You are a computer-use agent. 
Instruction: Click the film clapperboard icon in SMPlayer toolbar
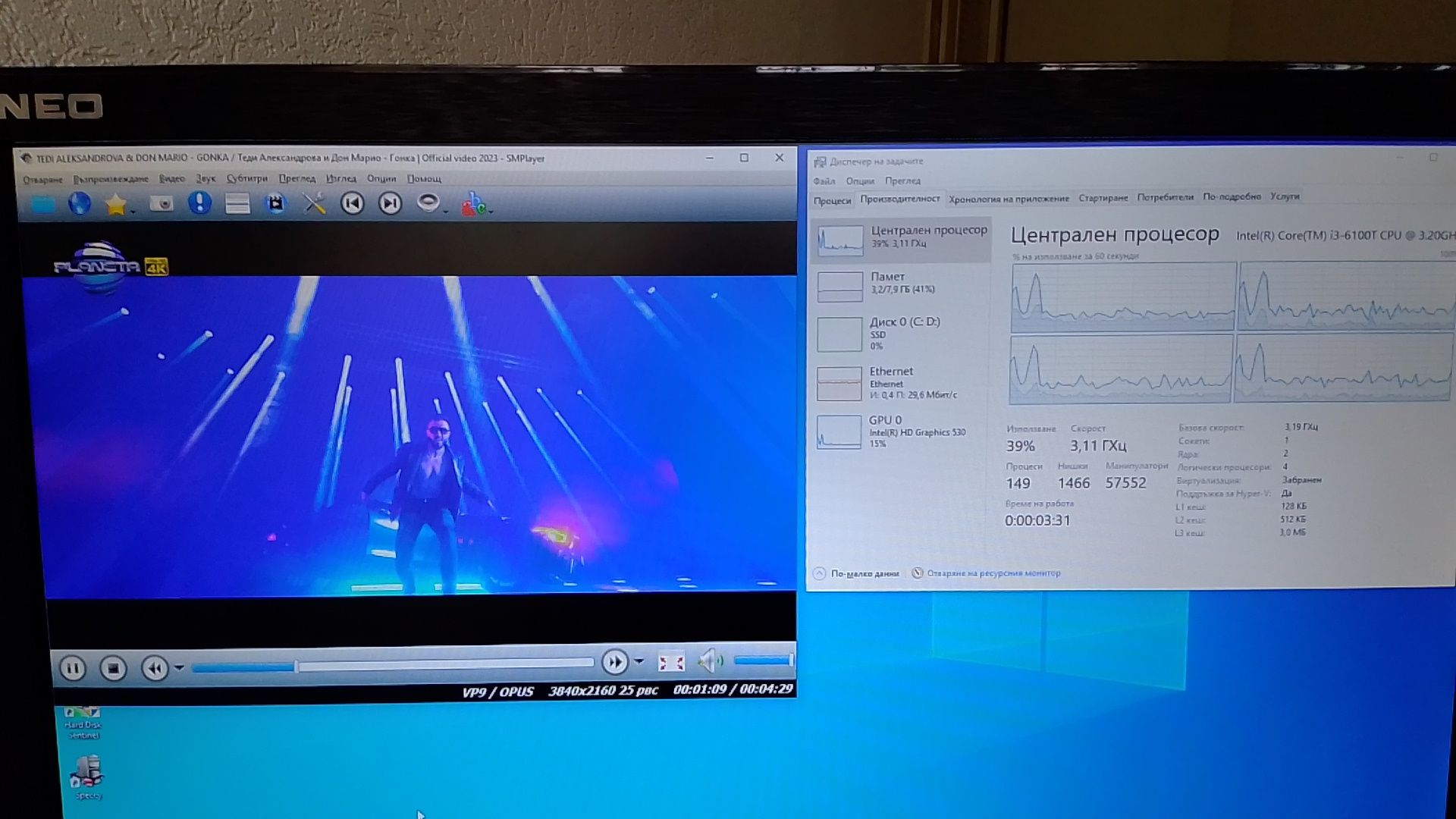click(275, 203)
